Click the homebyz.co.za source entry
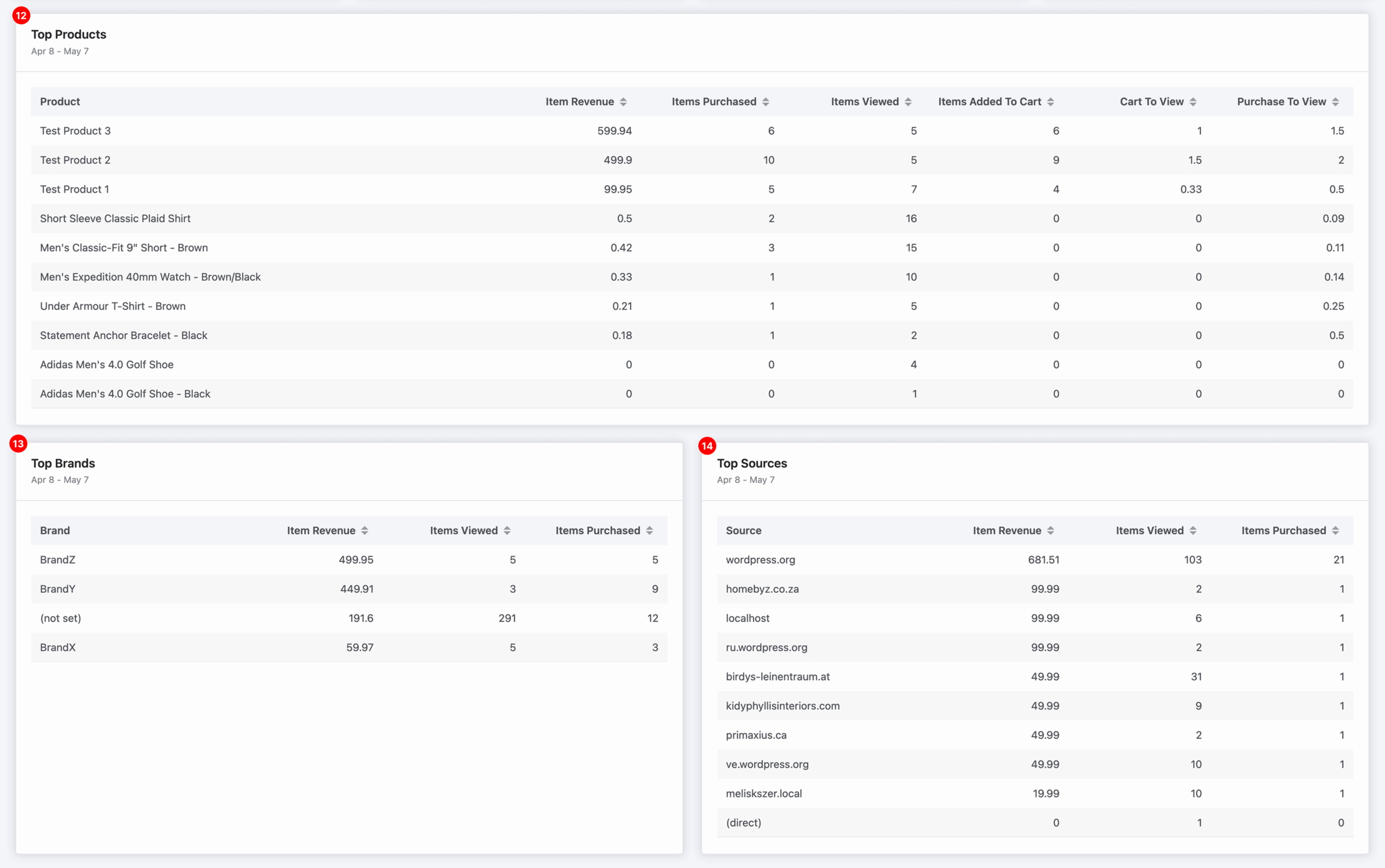This screenshot has height=868, width=1385. pyautogui.click(x=762, y=588)
